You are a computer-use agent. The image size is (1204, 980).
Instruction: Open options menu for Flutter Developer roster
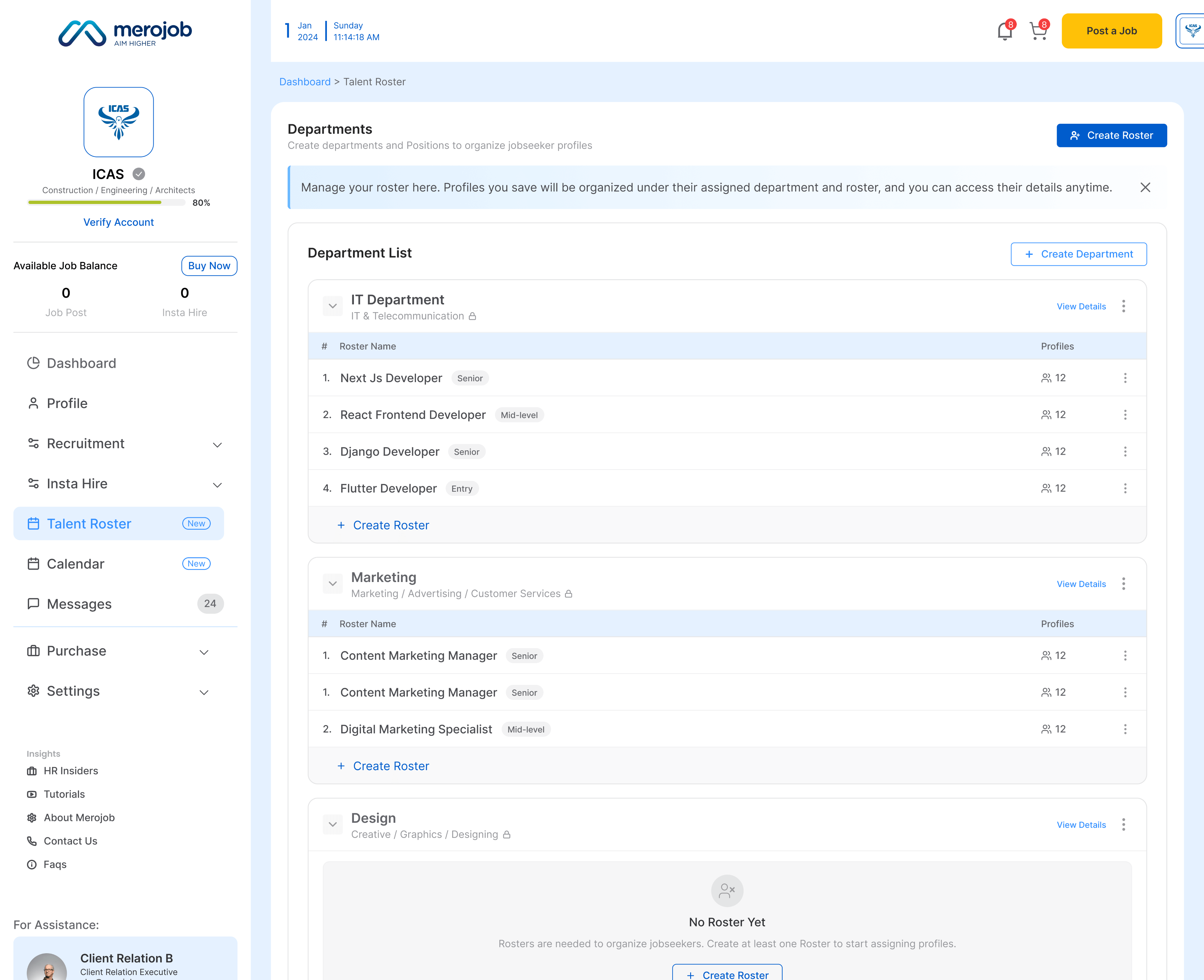[x=1125, y=488]
